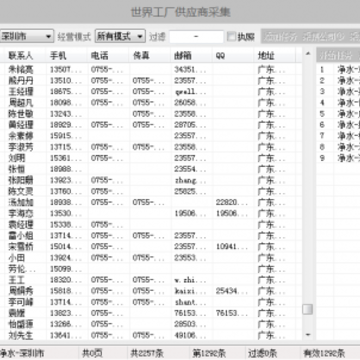
Task: Click mobile number cell 18929...
Action: [x=66, y=125]
